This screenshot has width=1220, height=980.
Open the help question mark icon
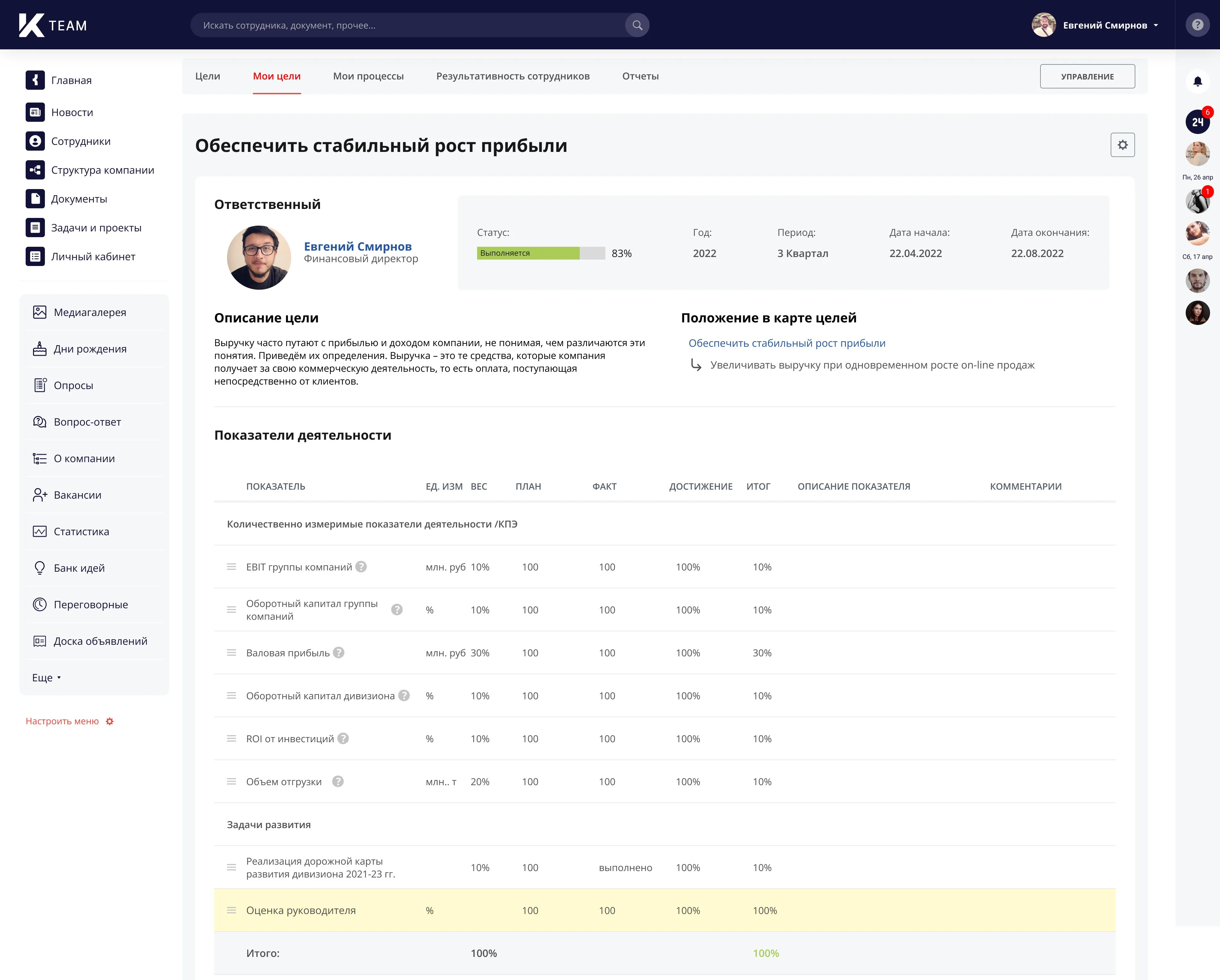(x=1197, y=25)
